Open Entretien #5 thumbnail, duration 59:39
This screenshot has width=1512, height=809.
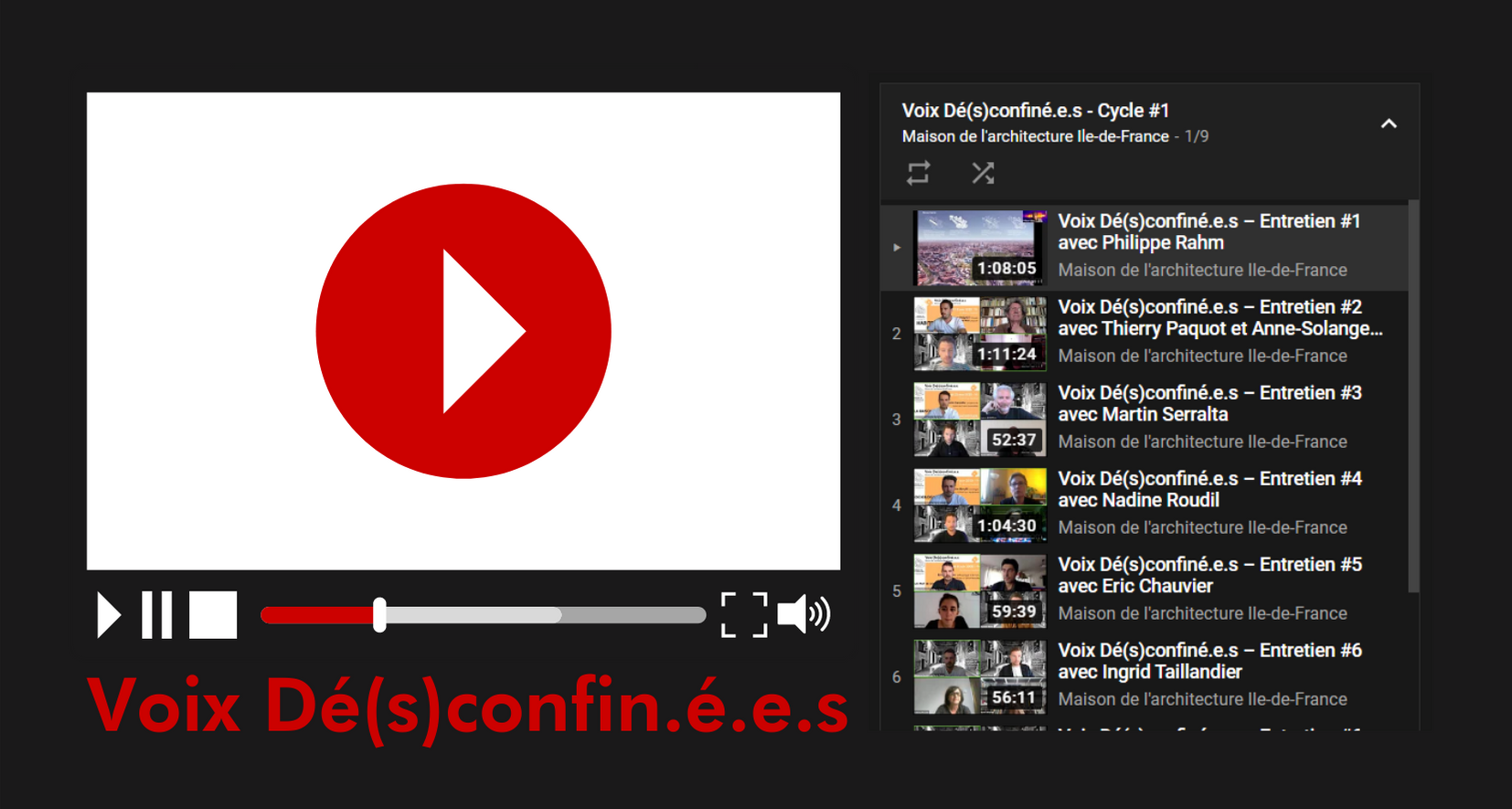click(980, 591)
